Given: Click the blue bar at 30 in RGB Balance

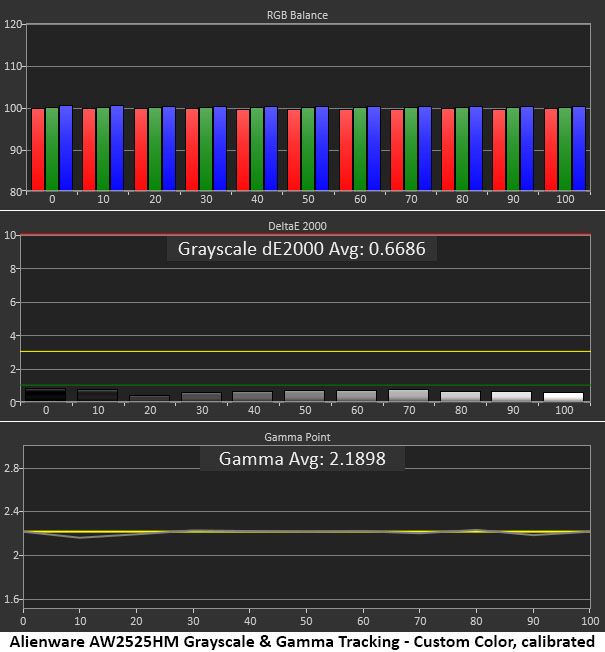Looking at the screenshot, I should [x=220, y=149].
